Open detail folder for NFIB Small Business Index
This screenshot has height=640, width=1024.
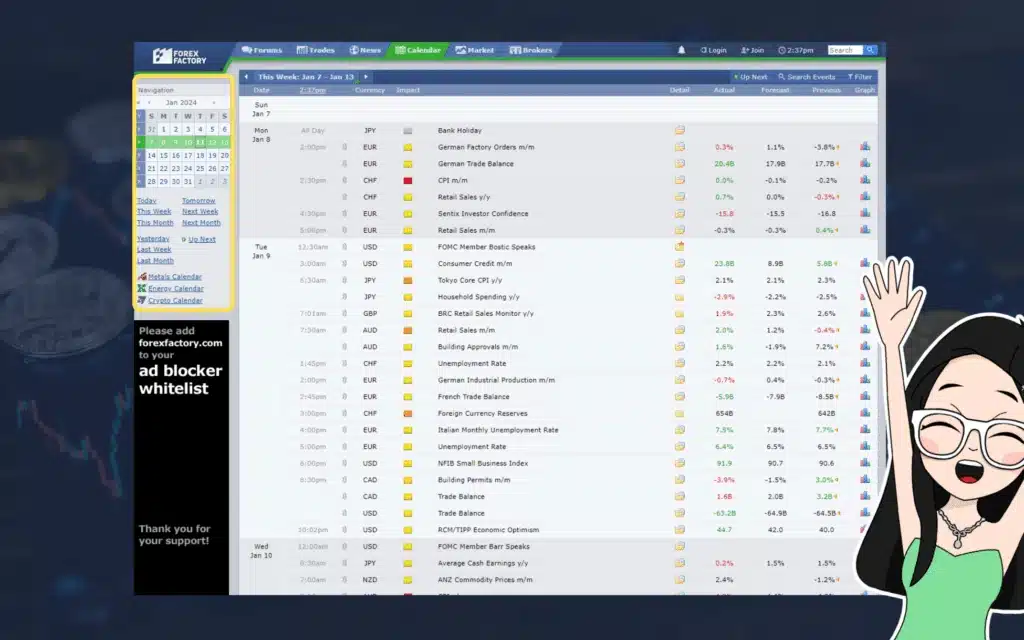(x=680, y=463)
